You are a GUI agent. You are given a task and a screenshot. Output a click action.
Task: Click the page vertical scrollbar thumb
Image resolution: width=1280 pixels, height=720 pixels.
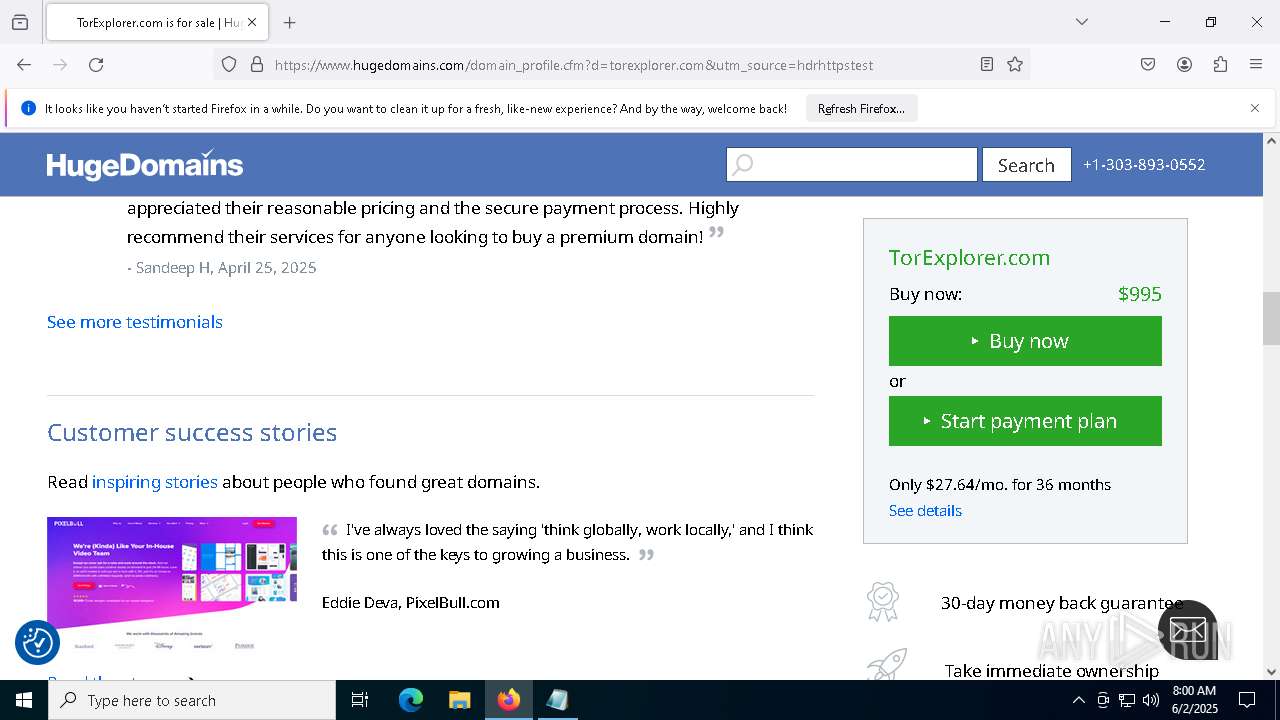[1271, 318]
